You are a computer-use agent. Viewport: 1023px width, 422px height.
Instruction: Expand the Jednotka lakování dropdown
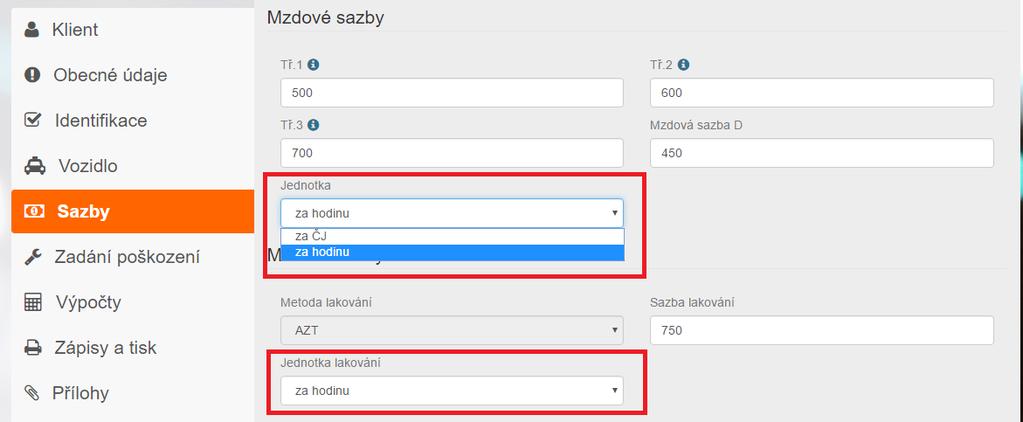pyautogui.click(x=451, y=391)
